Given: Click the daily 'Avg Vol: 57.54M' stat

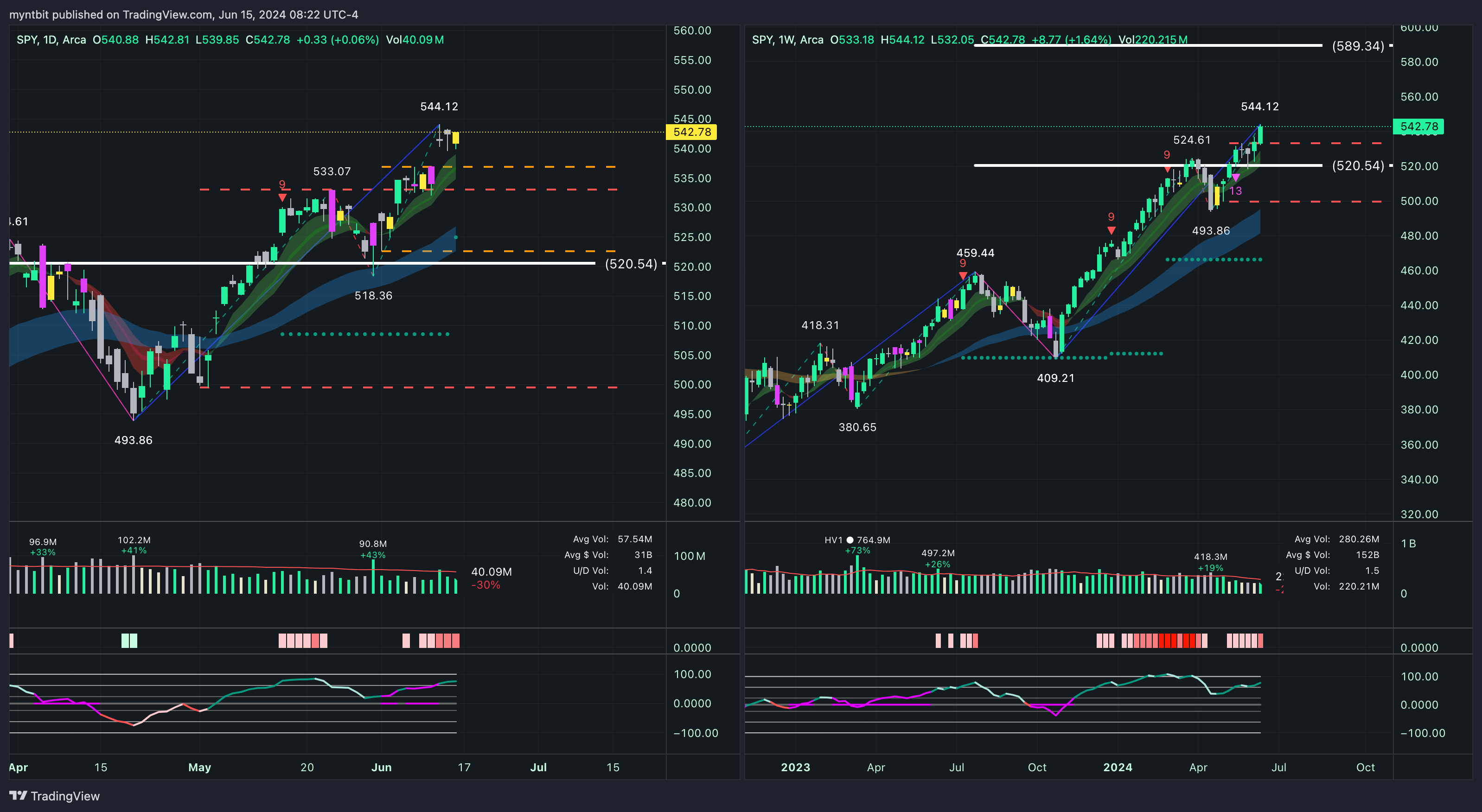Looking at the screenshot, I should click(612, 539).
